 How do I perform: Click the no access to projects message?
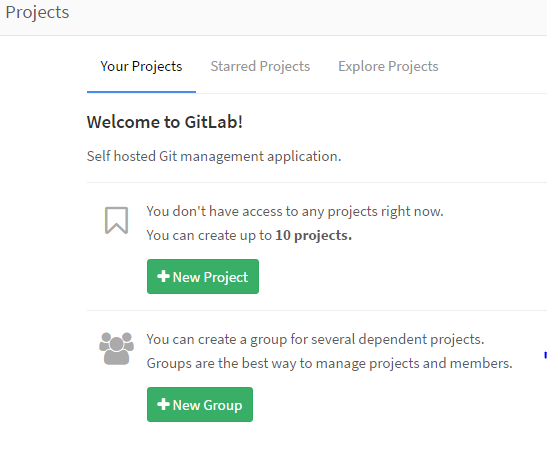pyautogui.click(x=295, y=211)
